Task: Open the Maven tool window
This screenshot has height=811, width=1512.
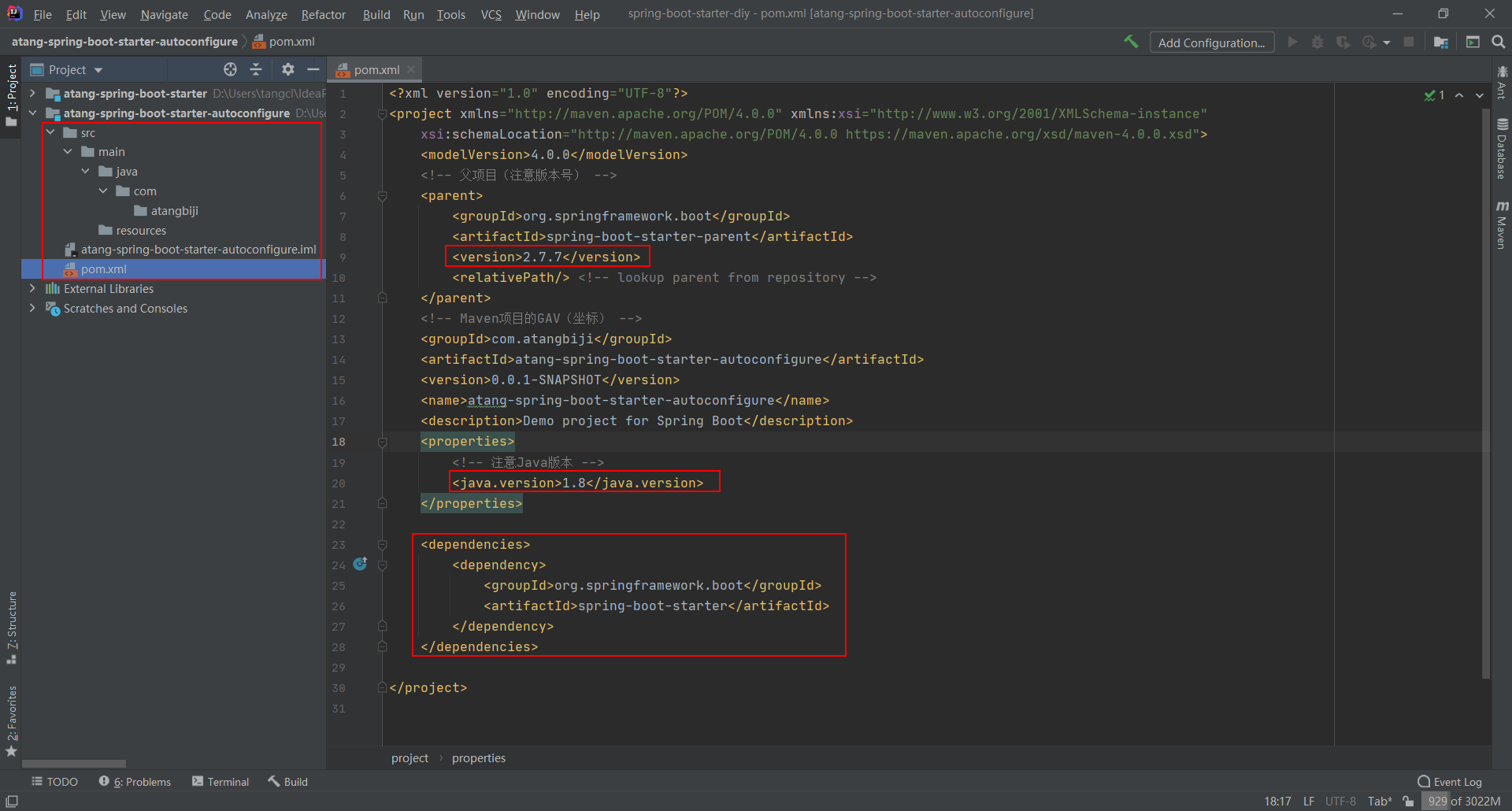Action: pos(1502,225)
